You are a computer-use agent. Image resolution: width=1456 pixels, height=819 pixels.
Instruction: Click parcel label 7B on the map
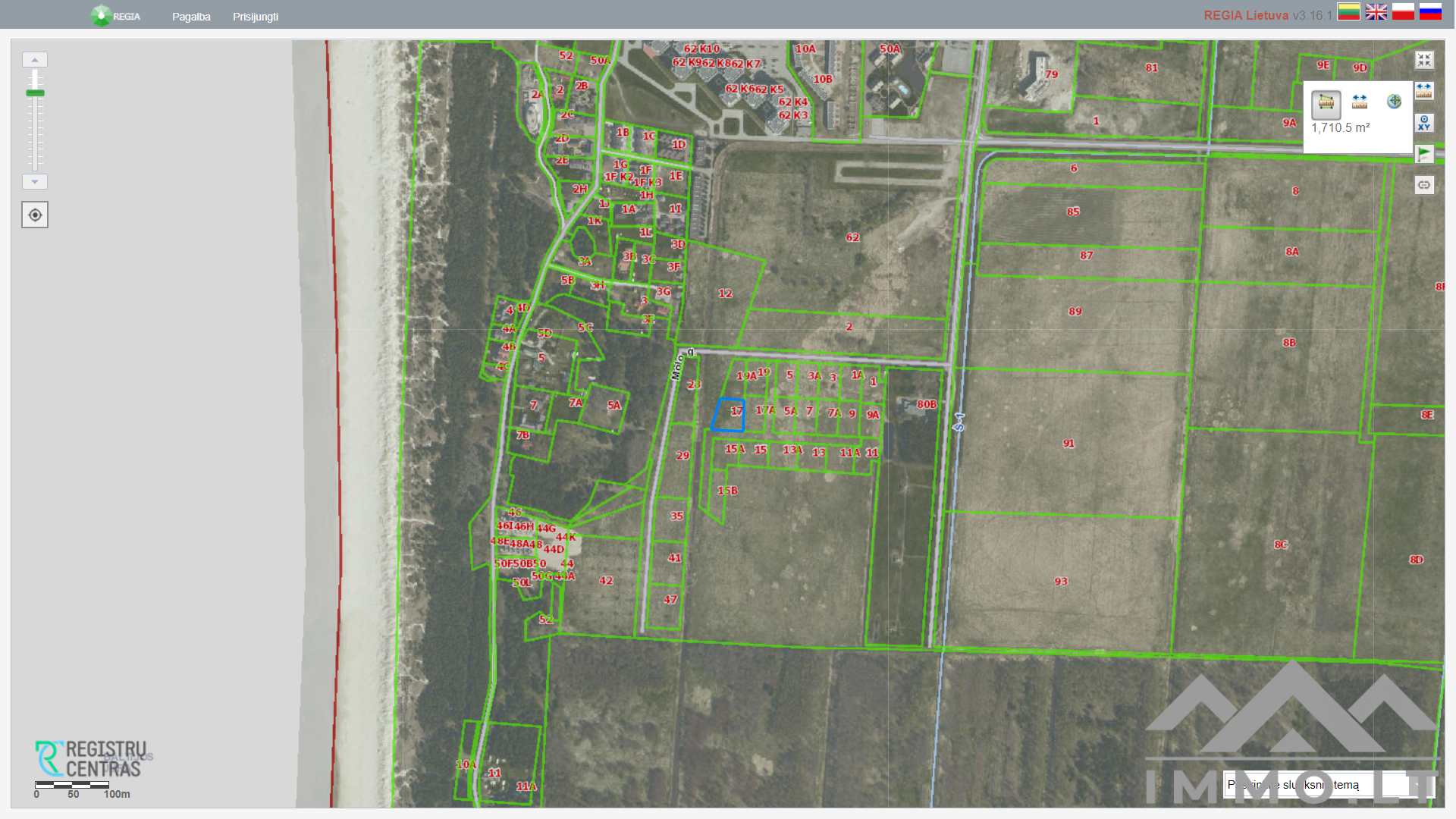(523, 435)
